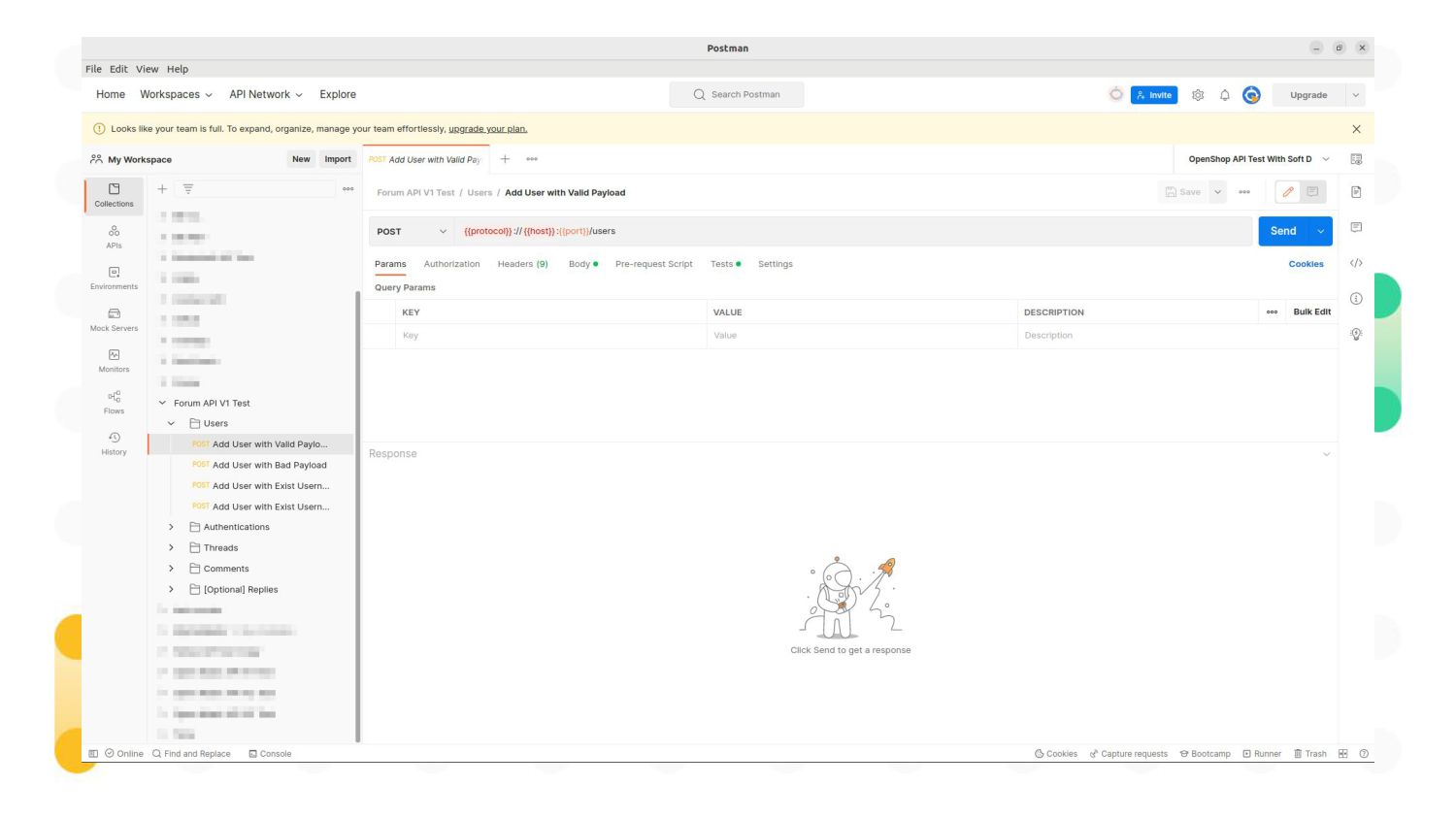The width and height of the screenshot is (1456, 819).
Task: Toggle the sidebar icon in the status bar
Action: pyautogui.click(x=93, y=754)
